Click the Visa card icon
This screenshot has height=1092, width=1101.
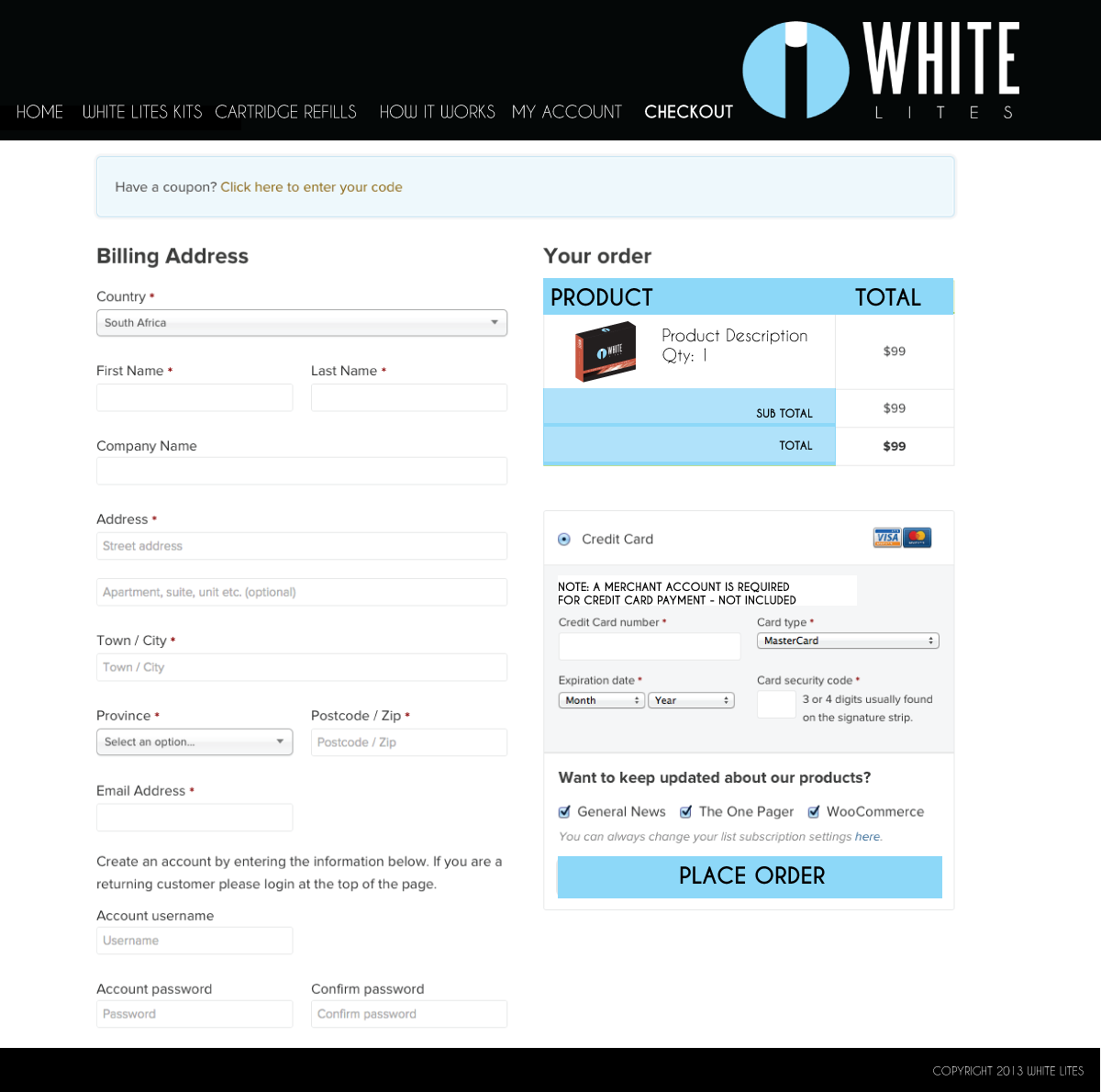[x=886, y=538]
